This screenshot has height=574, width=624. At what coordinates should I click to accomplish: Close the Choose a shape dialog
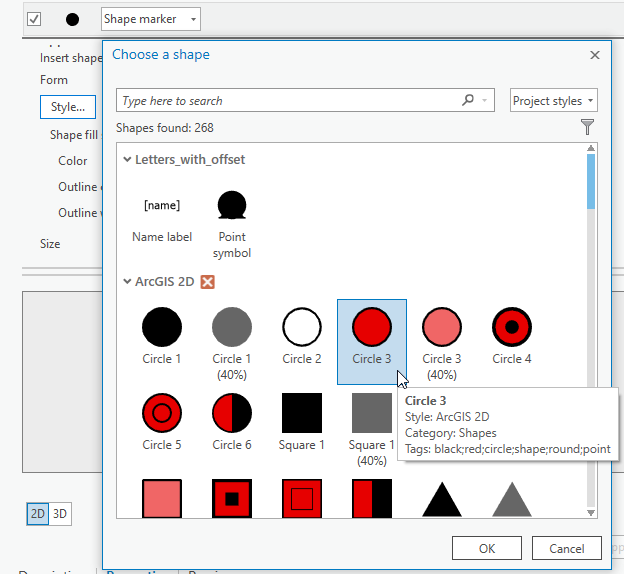tap(595, 55)
